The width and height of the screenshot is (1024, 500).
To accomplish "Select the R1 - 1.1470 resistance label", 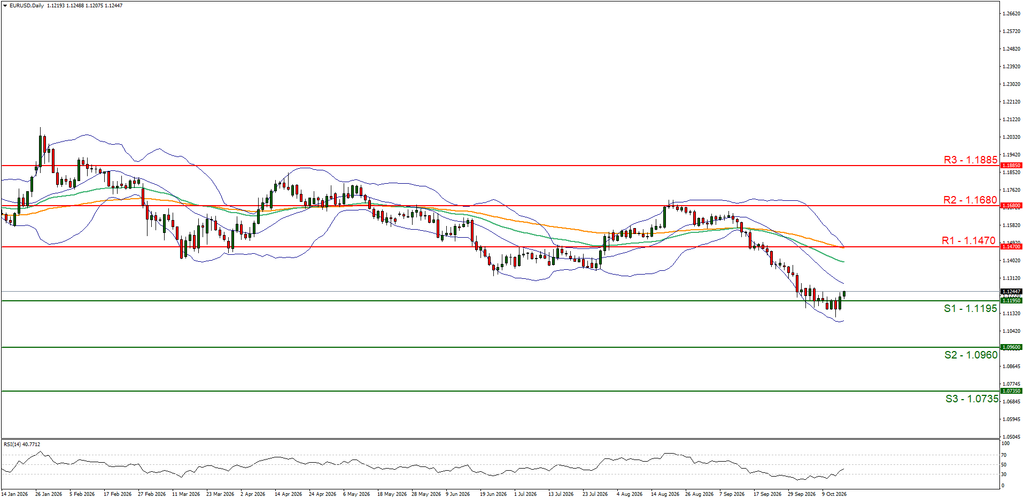I will (968, 240).
